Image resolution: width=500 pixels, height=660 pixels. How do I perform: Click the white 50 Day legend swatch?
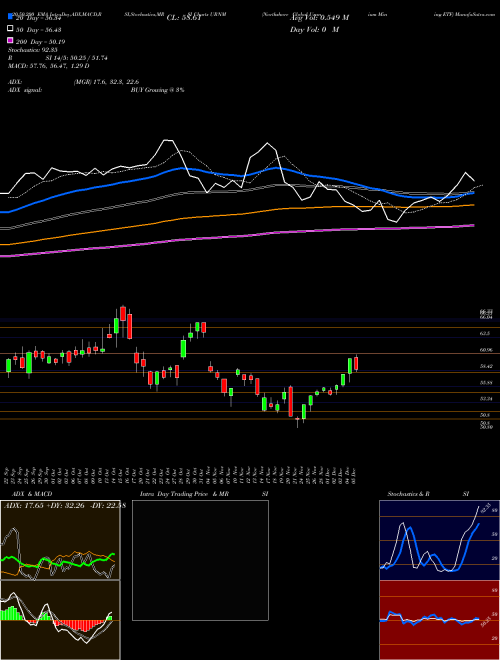[x=10, y=29]
